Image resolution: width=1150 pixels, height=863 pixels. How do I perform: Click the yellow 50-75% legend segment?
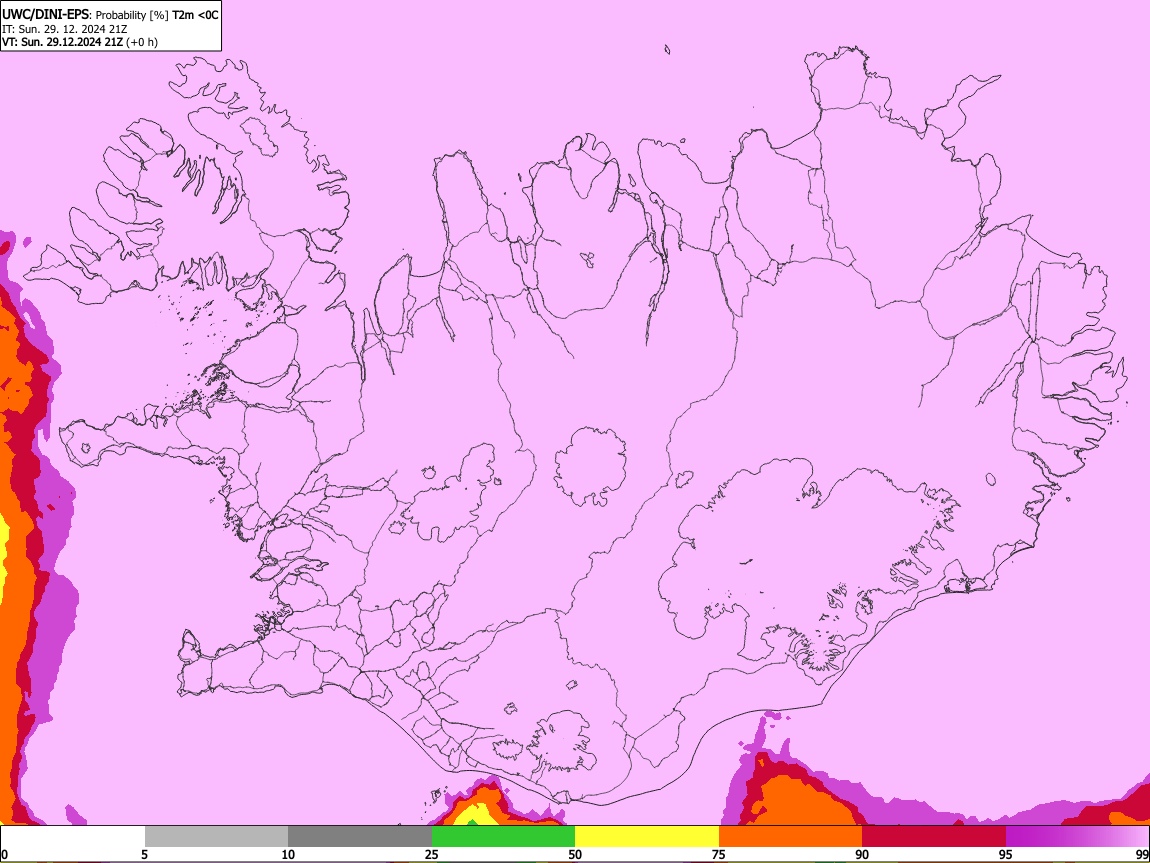pos(647,836)
